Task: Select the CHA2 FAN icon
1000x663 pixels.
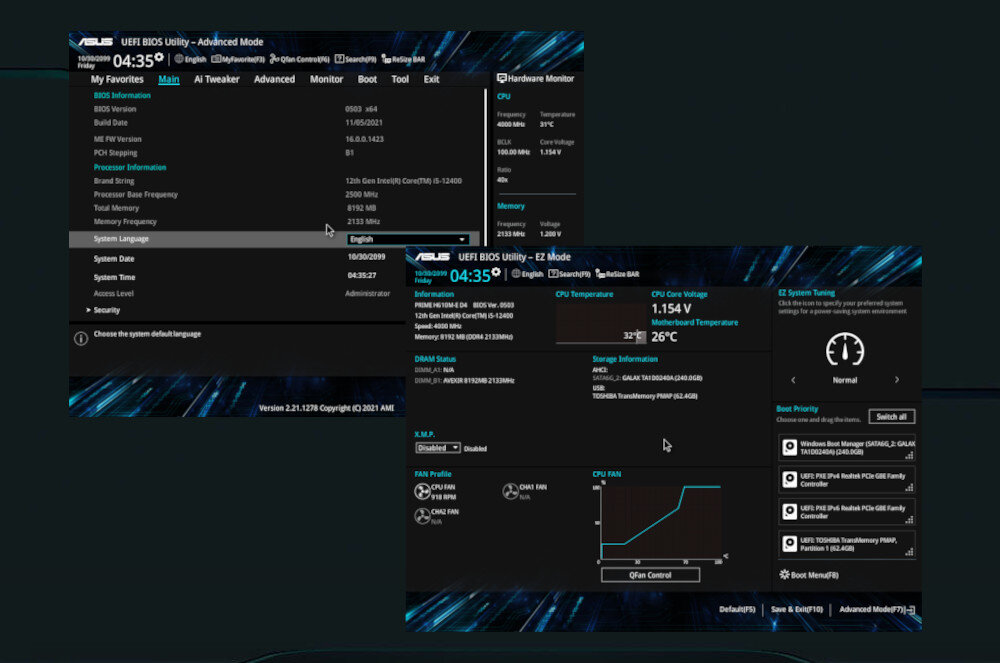Action: click(422, 515)
